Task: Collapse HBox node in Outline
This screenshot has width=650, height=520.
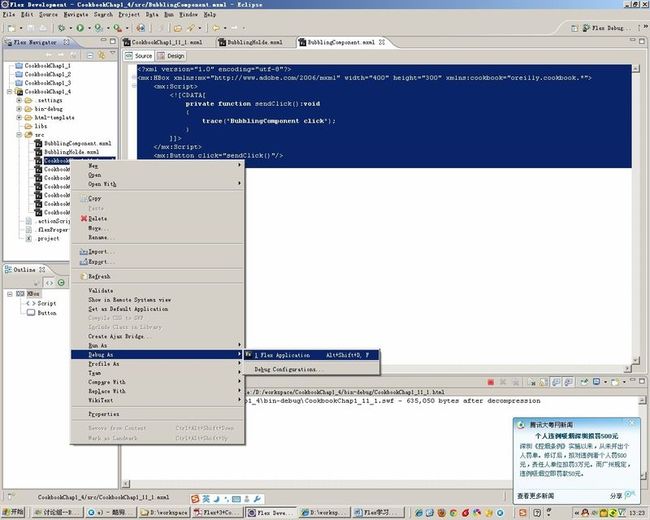Action: (x=10, y=294)
